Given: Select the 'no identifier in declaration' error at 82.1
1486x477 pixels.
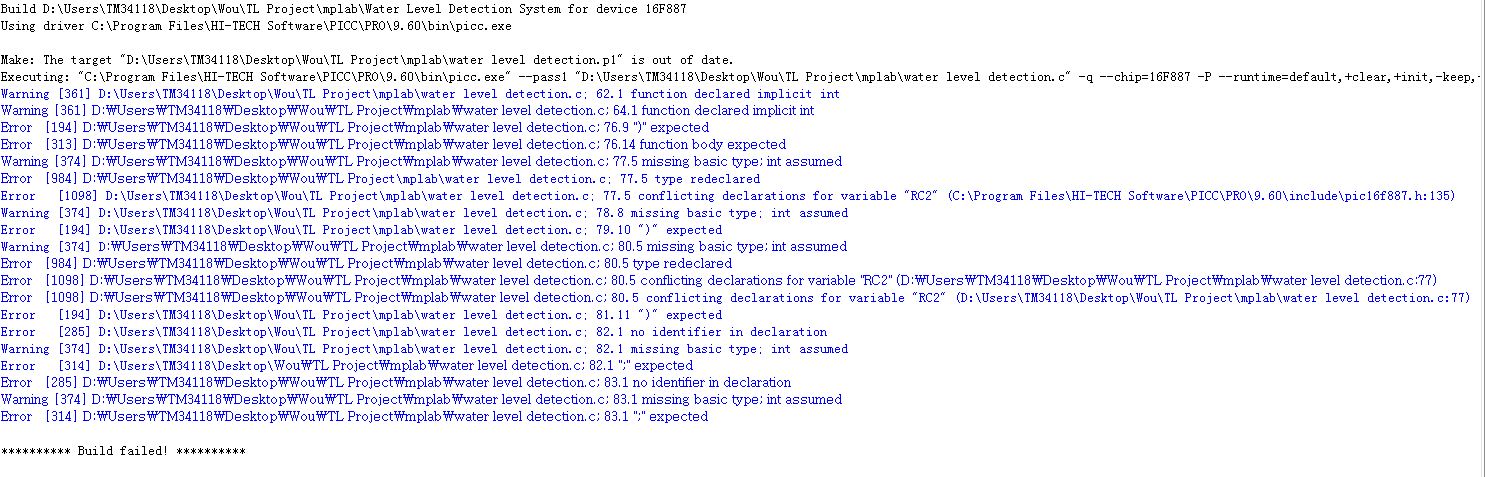Looking at the screenshot, I should pyautogui.click(x=414, y=332).
